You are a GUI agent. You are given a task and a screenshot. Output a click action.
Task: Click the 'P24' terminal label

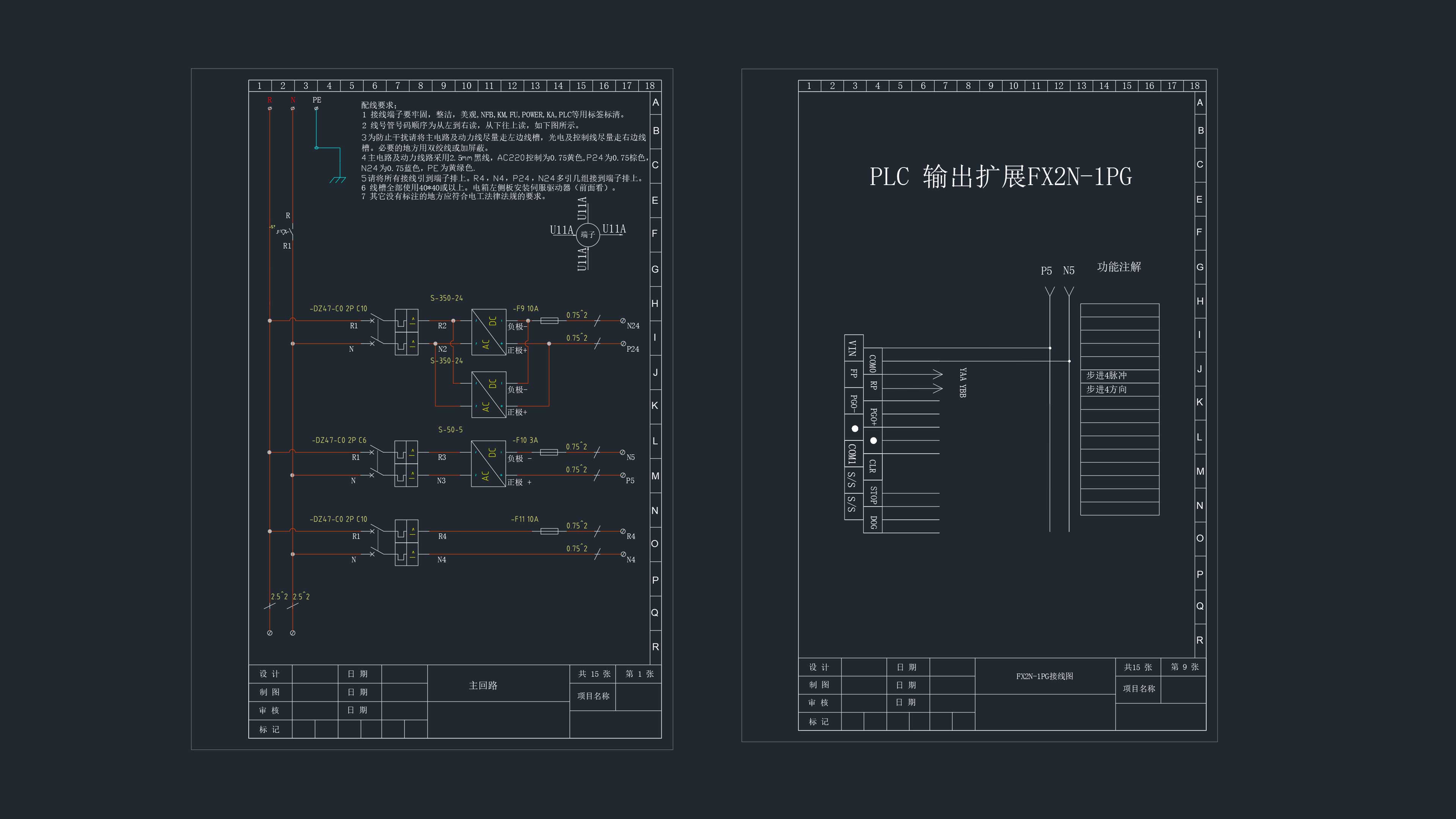[633, 349]
